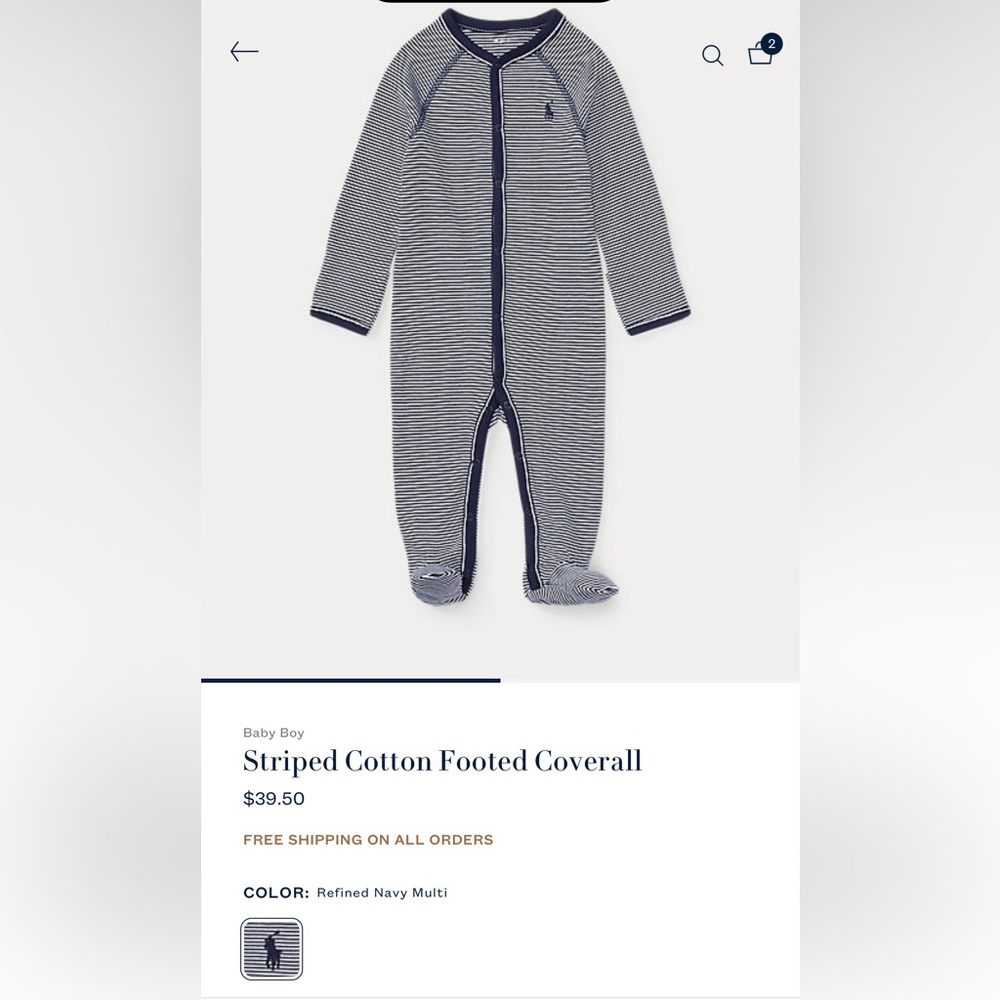Screen dimensions: 1000x1000
Task: Click the pony emblem inside the color swatch
Action: (273, 950)
